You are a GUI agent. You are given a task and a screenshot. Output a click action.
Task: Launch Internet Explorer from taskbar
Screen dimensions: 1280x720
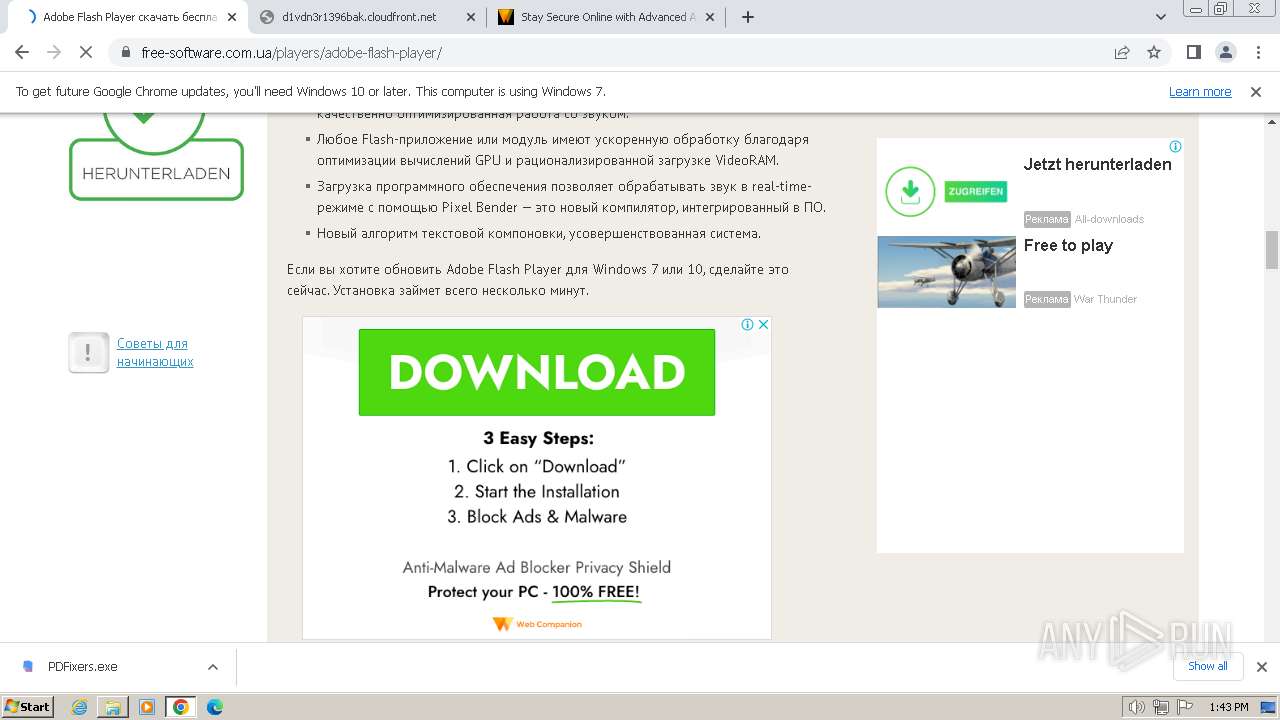pos(79,707)
